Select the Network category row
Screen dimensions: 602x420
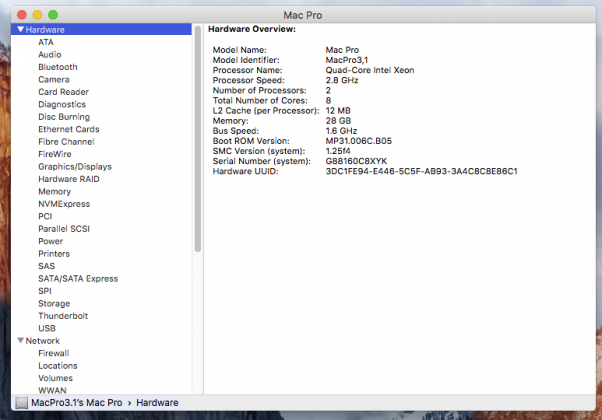[x=101, y=341]
